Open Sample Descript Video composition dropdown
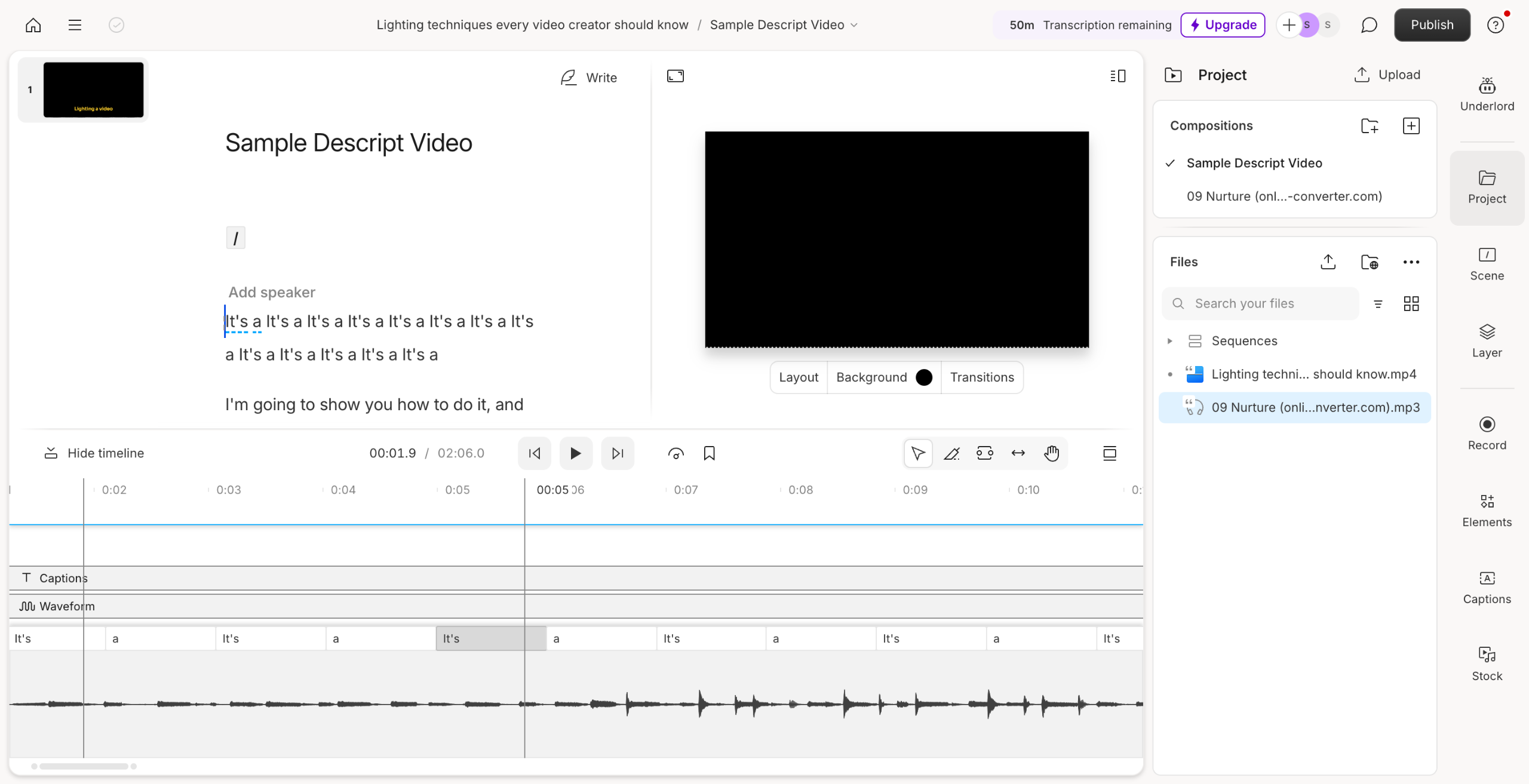1529x784 pixels. pos(784,25)
